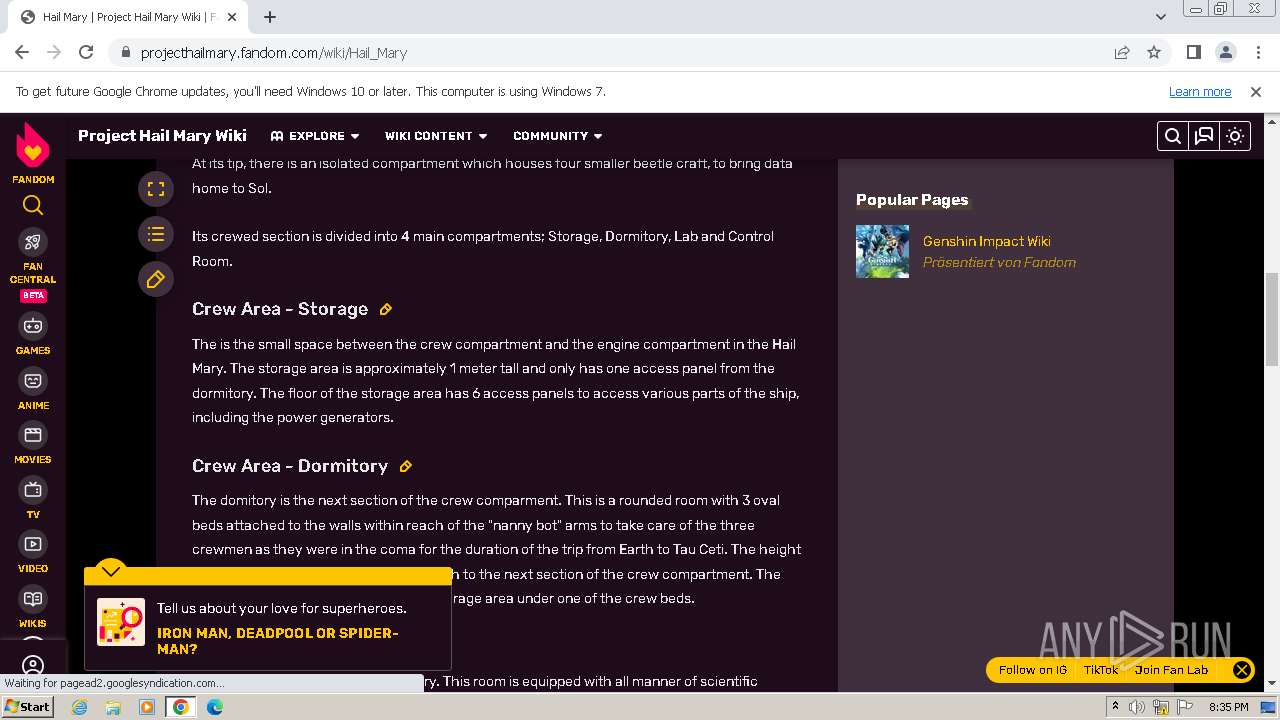Open the Windows Start menu

[28, 707]
